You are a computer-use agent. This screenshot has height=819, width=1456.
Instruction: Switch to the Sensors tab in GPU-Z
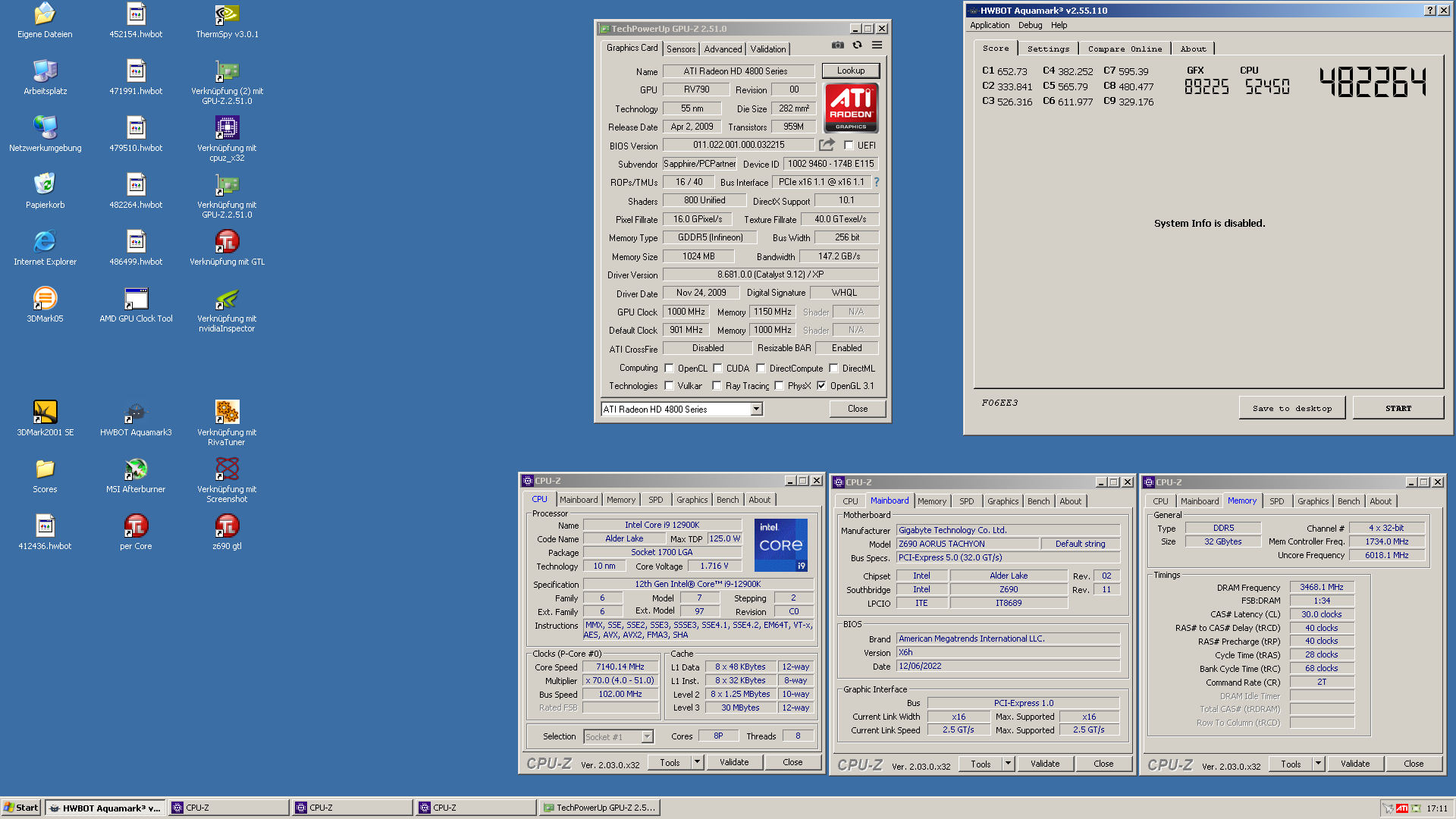click(x=681, y=49)
